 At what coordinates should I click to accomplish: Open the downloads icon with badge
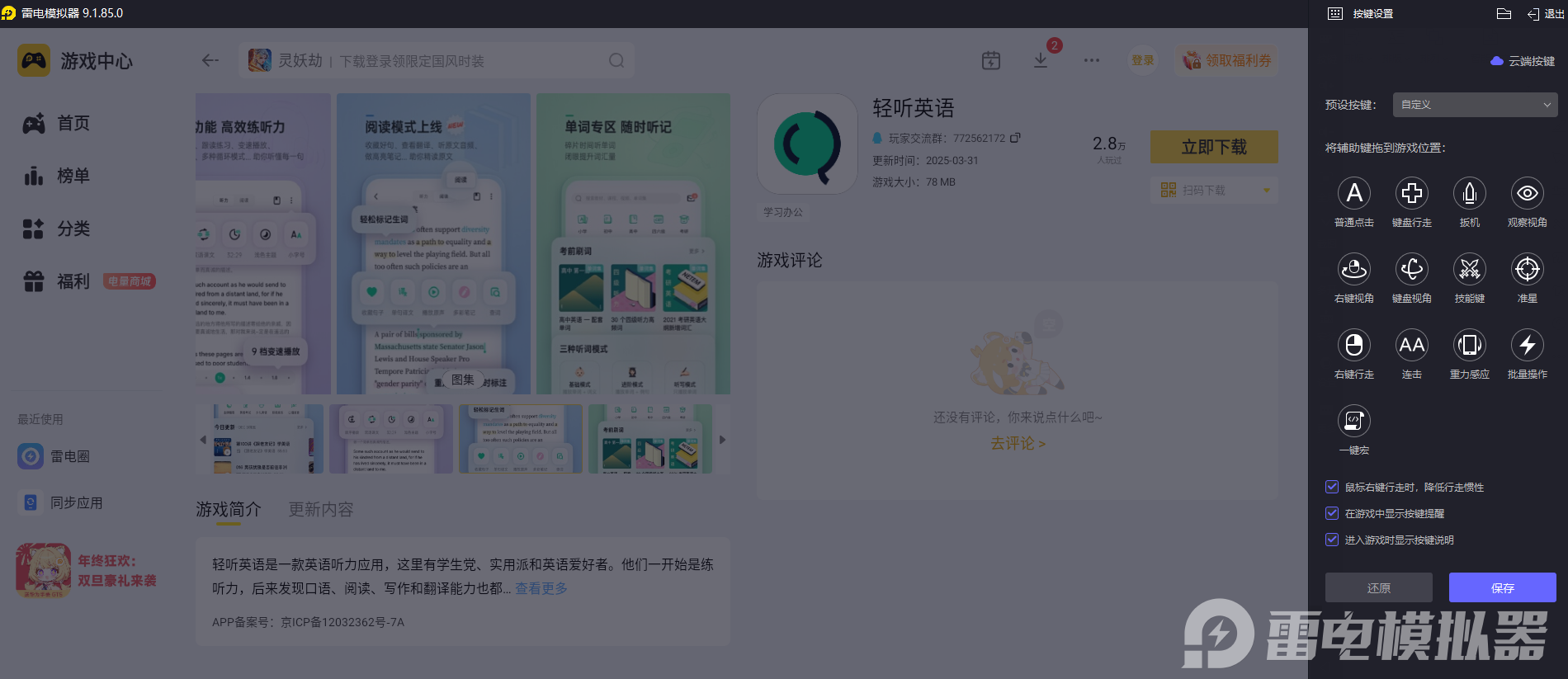coord(1041,60)
